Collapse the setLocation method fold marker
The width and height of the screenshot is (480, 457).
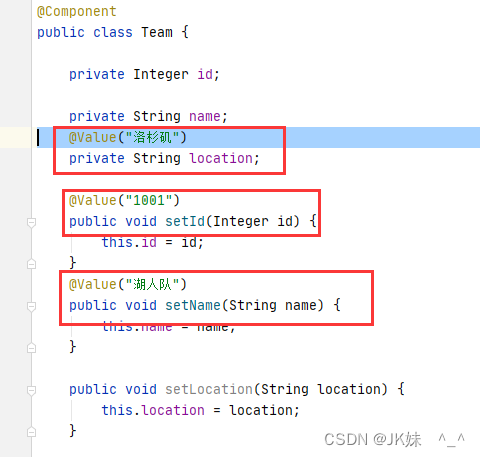(31, 390)
